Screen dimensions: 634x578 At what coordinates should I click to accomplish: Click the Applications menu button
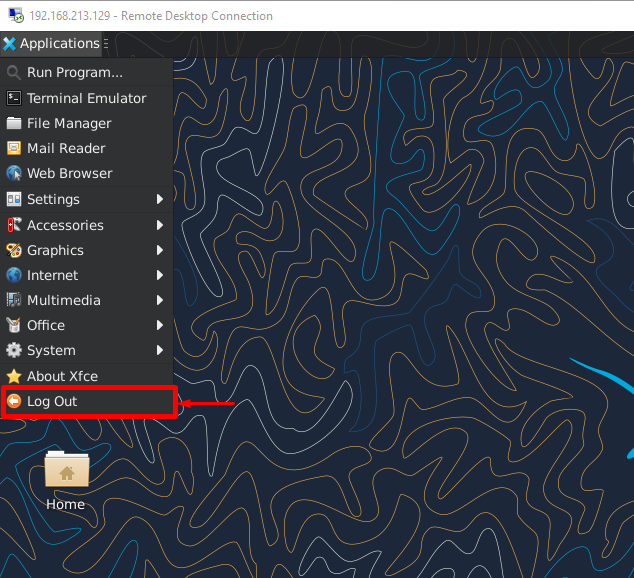pyautogui.click(x=51, y=43)
